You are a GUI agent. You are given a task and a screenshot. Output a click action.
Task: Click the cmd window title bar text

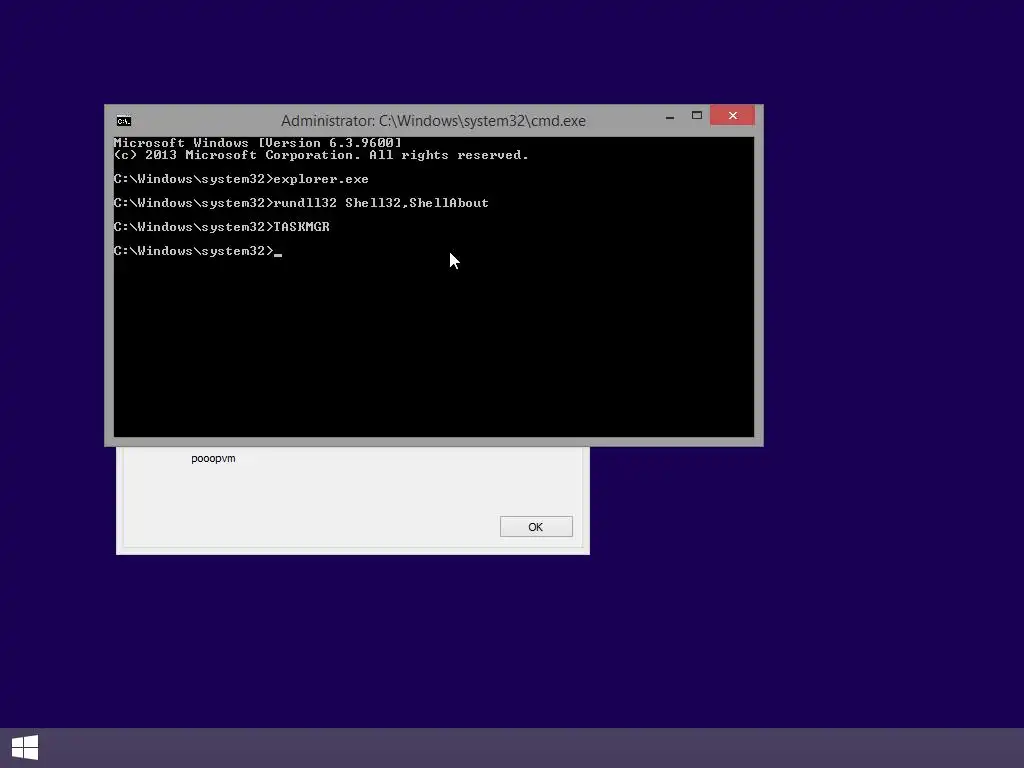[x=433, y=121]
